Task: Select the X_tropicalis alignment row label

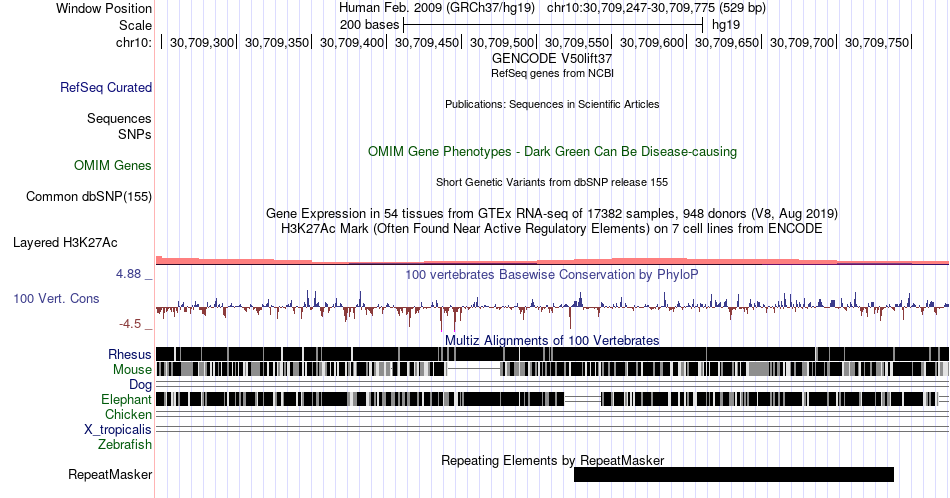Action: (118, 430)
